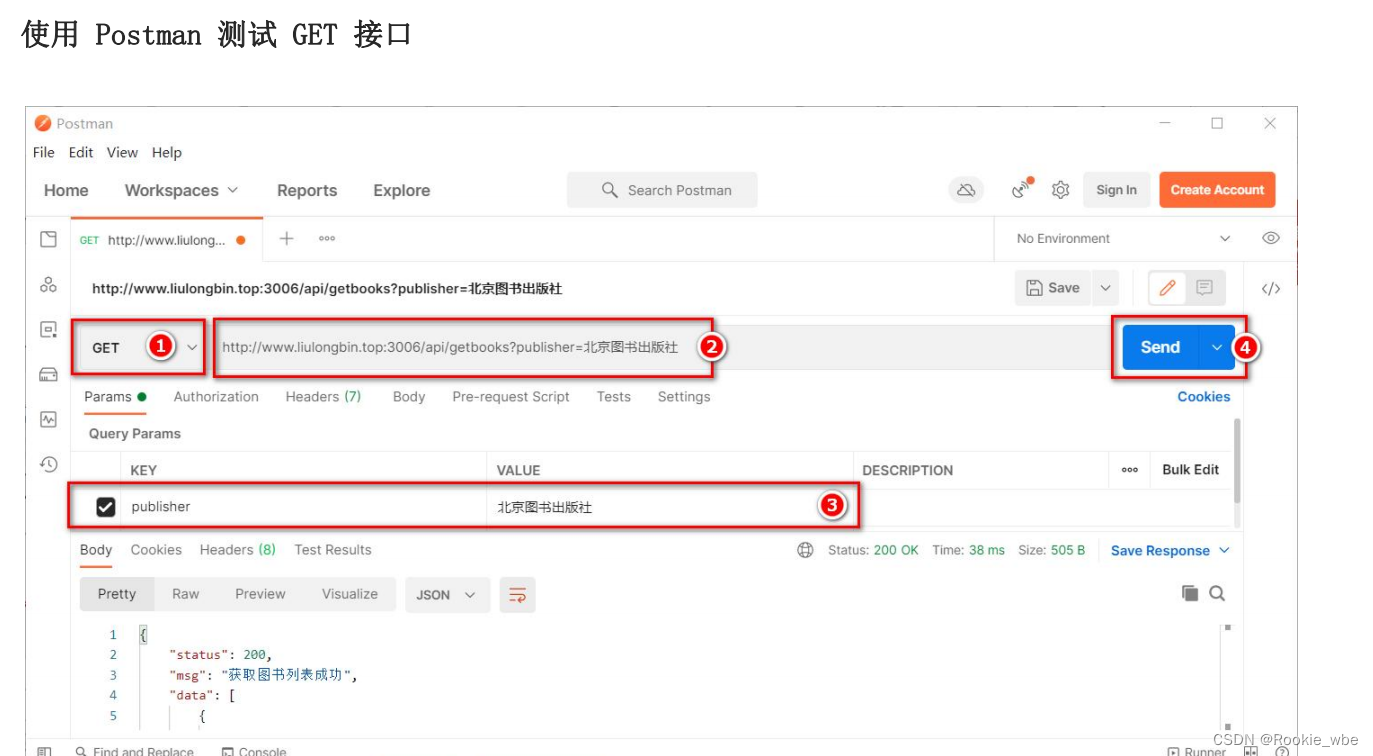Screen dimensions: 1373x756
Task: Open the APIs sidebar icon
Action: coord(48,285)
